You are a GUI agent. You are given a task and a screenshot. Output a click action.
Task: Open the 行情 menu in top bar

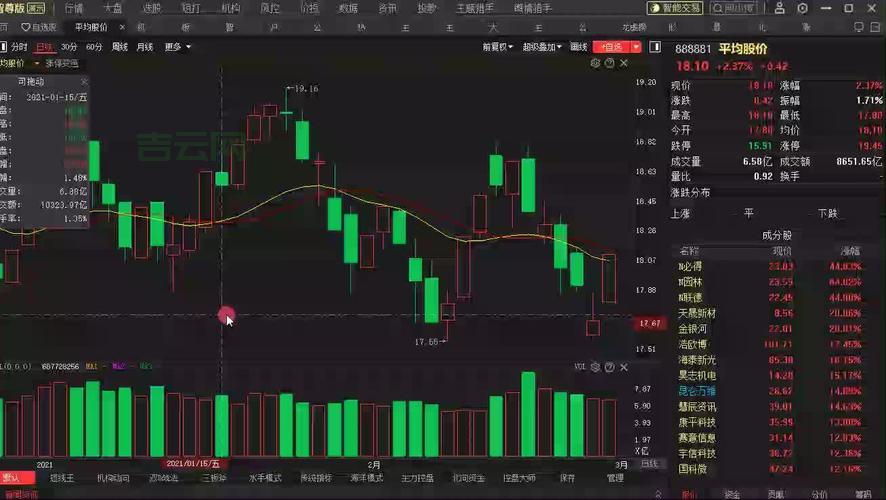pos(74,8)
